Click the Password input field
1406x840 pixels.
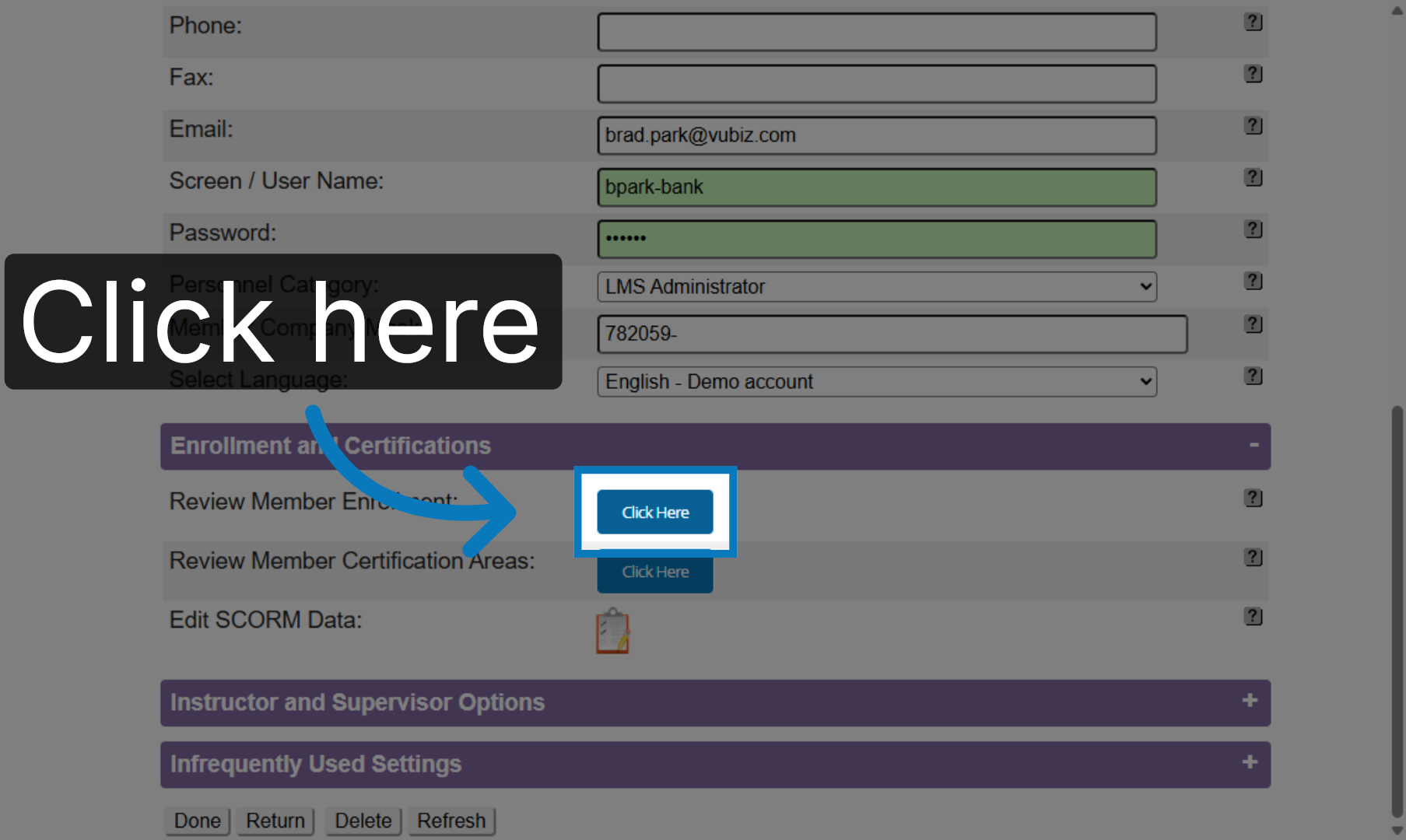tap(877, 239)
